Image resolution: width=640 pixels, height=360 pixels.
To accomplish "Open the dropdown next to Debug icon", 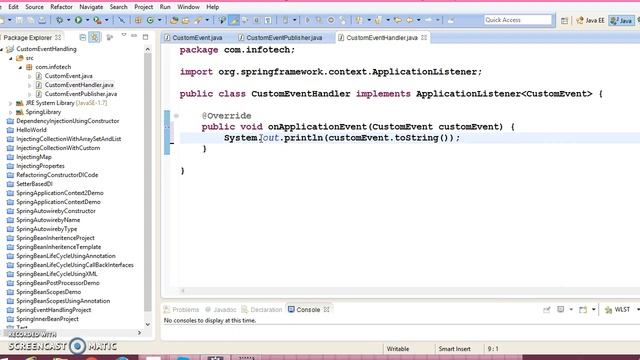I will coord(68,20).
